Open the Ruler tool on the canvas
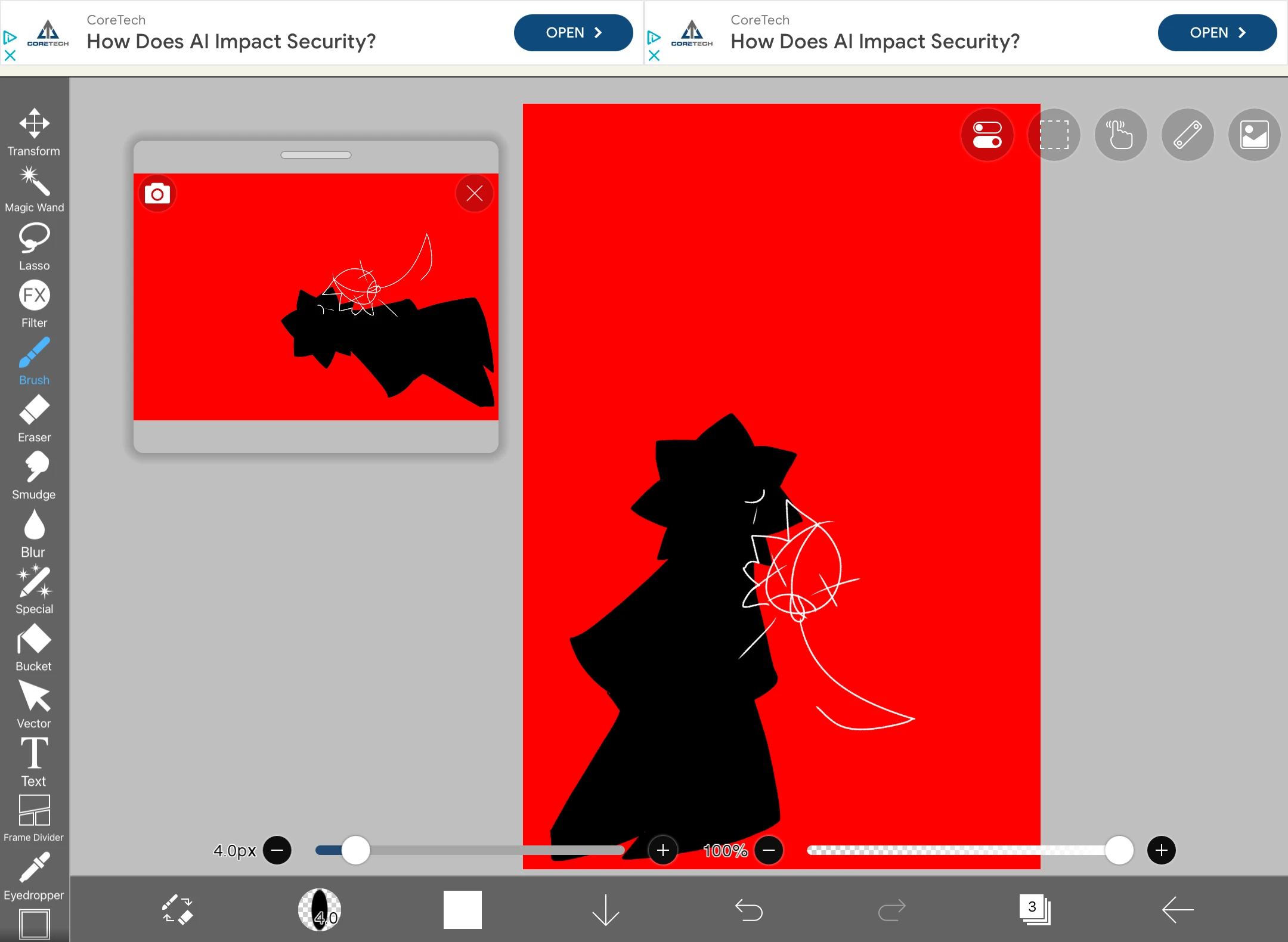The height and width of the screenshot is (942, 1288). (1187, 135)
